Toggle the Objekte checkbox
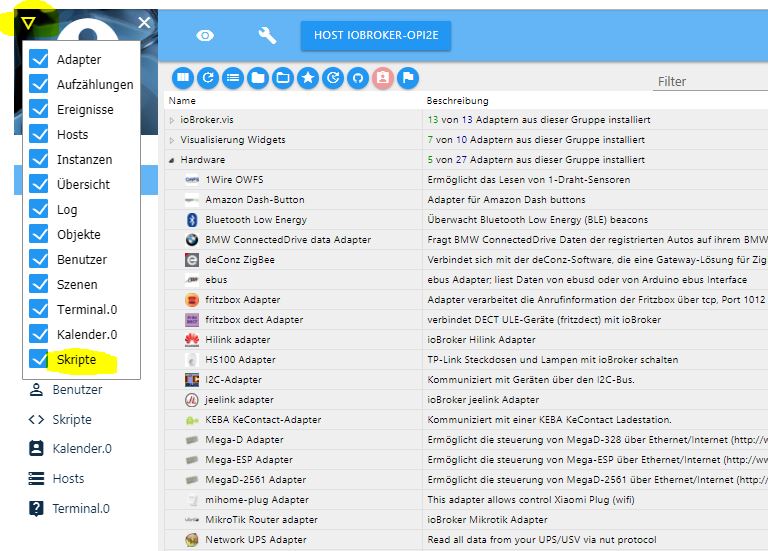 click(39, 234)
